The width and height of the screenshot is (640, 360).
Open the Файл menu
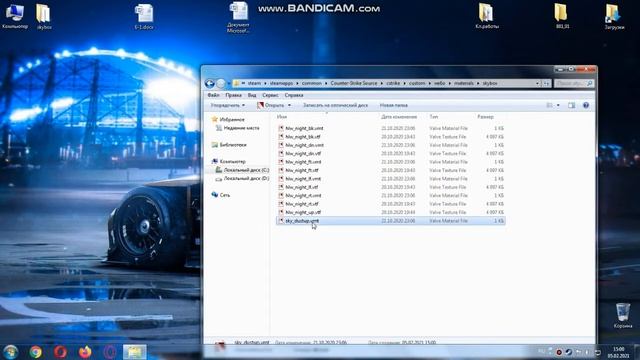pos(213,95)
